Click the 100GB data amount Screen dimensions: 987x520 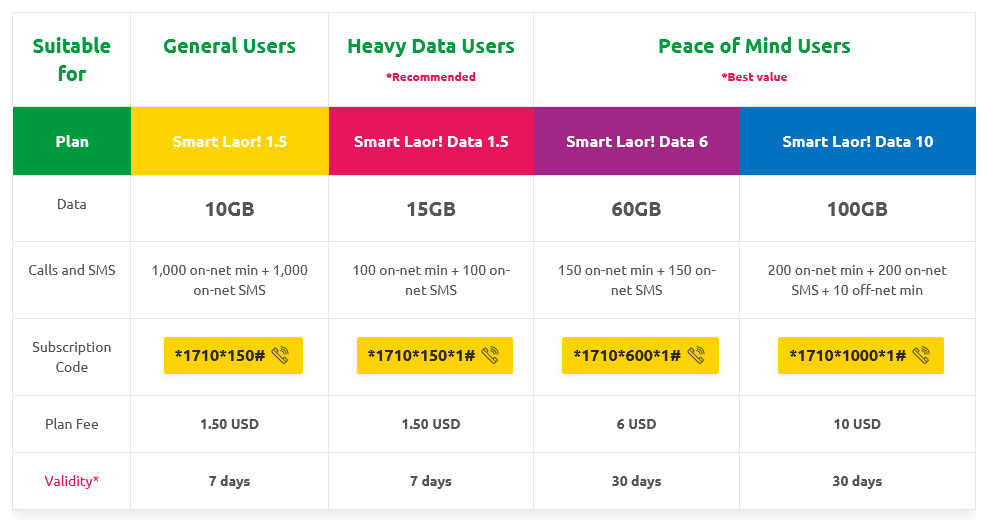(x=858, y=210)
